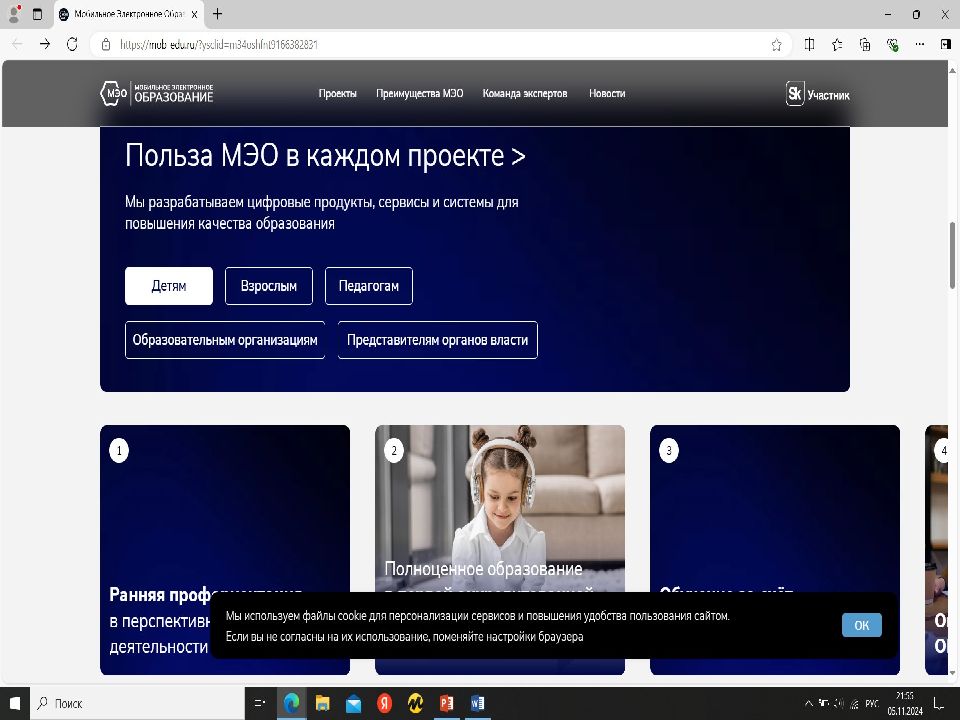
Task: Accept cookies with the ОК button
Action: coord(861,625)
